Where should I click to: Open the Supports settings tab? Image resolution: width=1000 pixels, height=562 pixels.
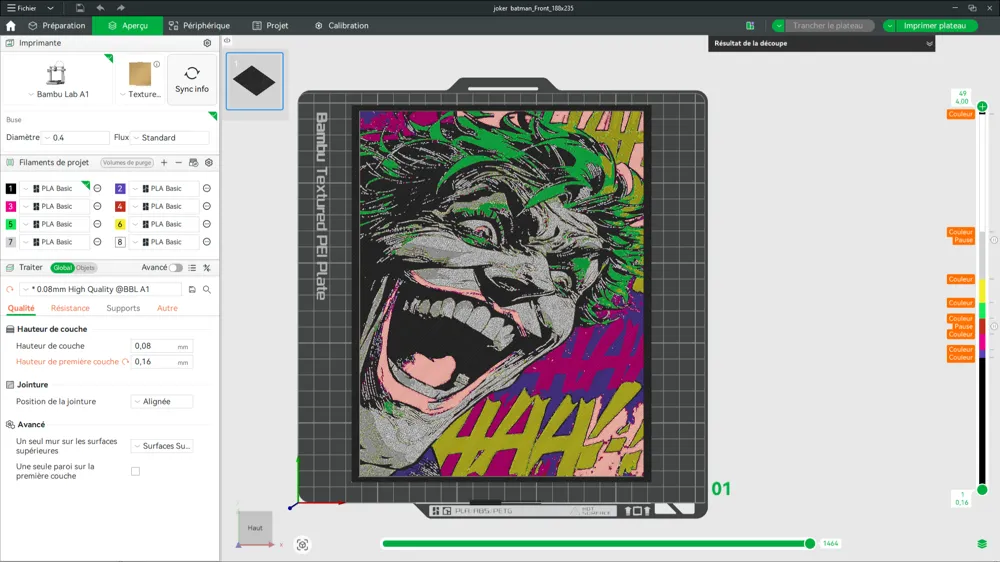click(x=123, y=308)
